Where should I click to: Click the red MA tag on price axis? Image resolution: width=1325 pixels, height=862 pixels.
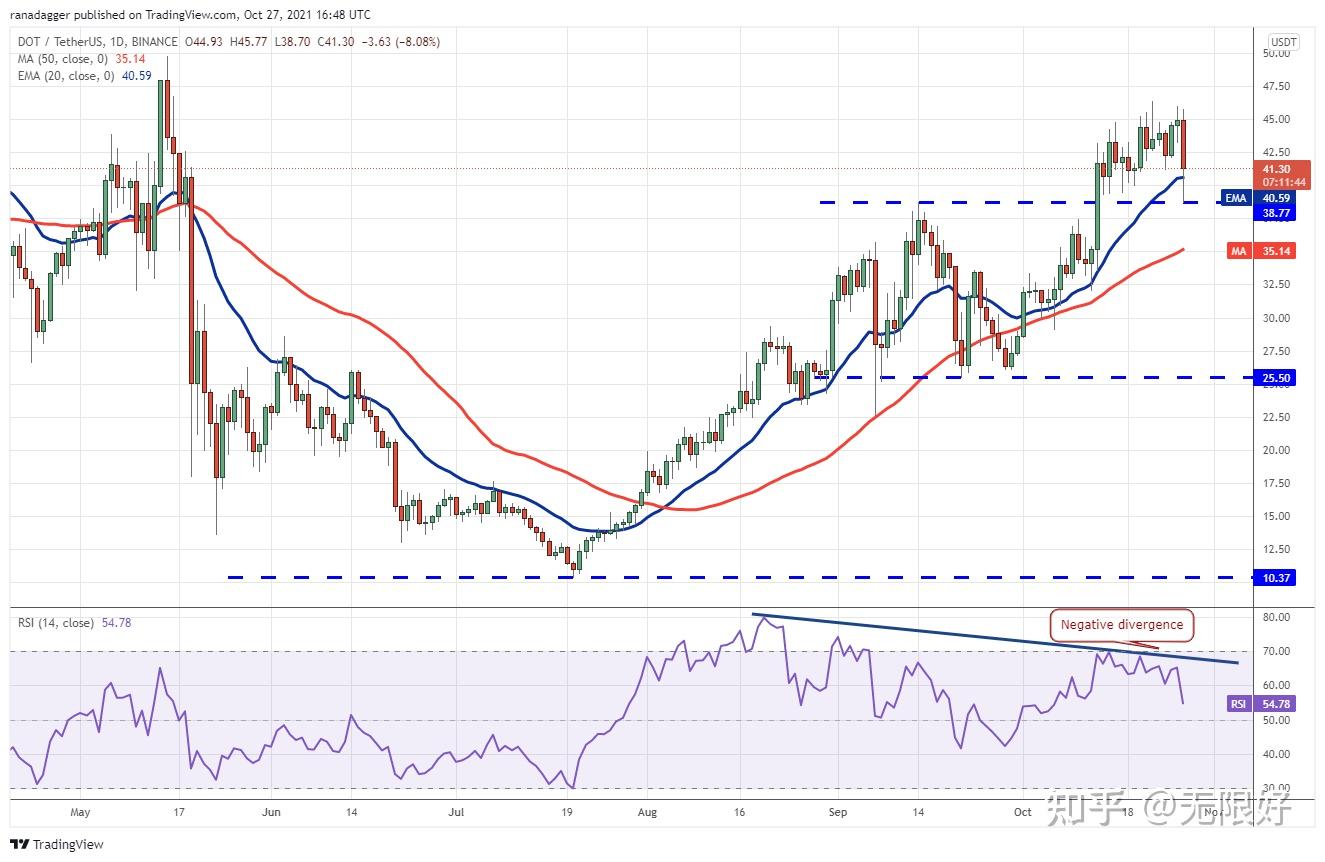(x=1239, y=251)
